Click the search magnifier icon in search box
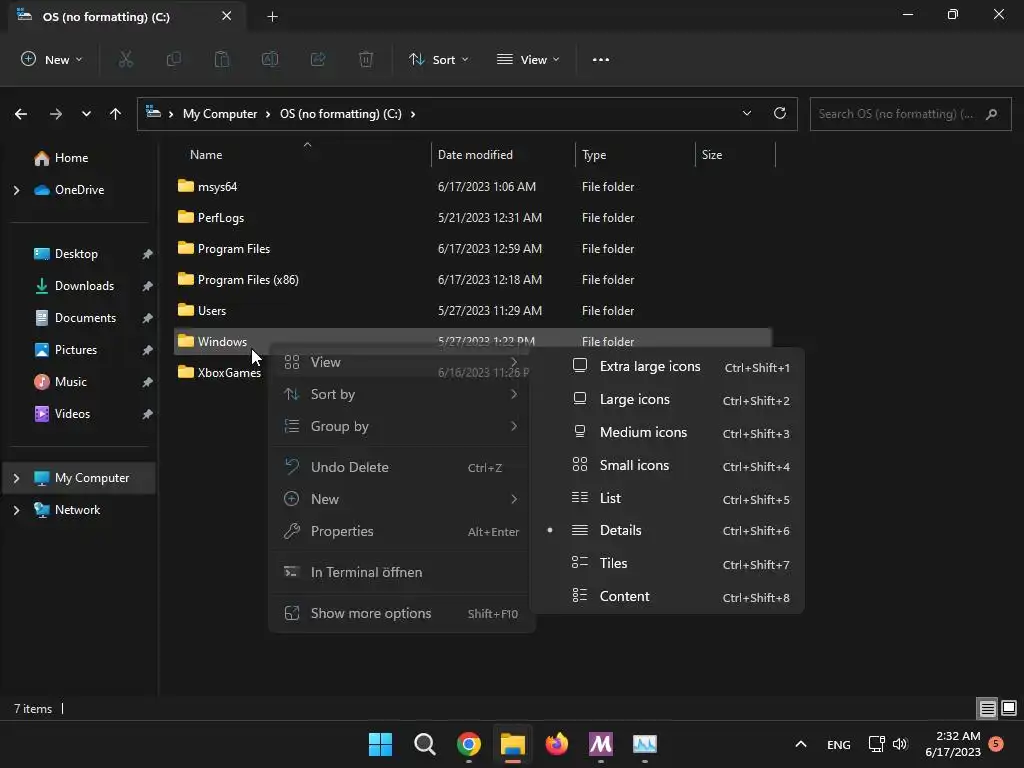Viewport: 1024px width, 768px height. 991,114
